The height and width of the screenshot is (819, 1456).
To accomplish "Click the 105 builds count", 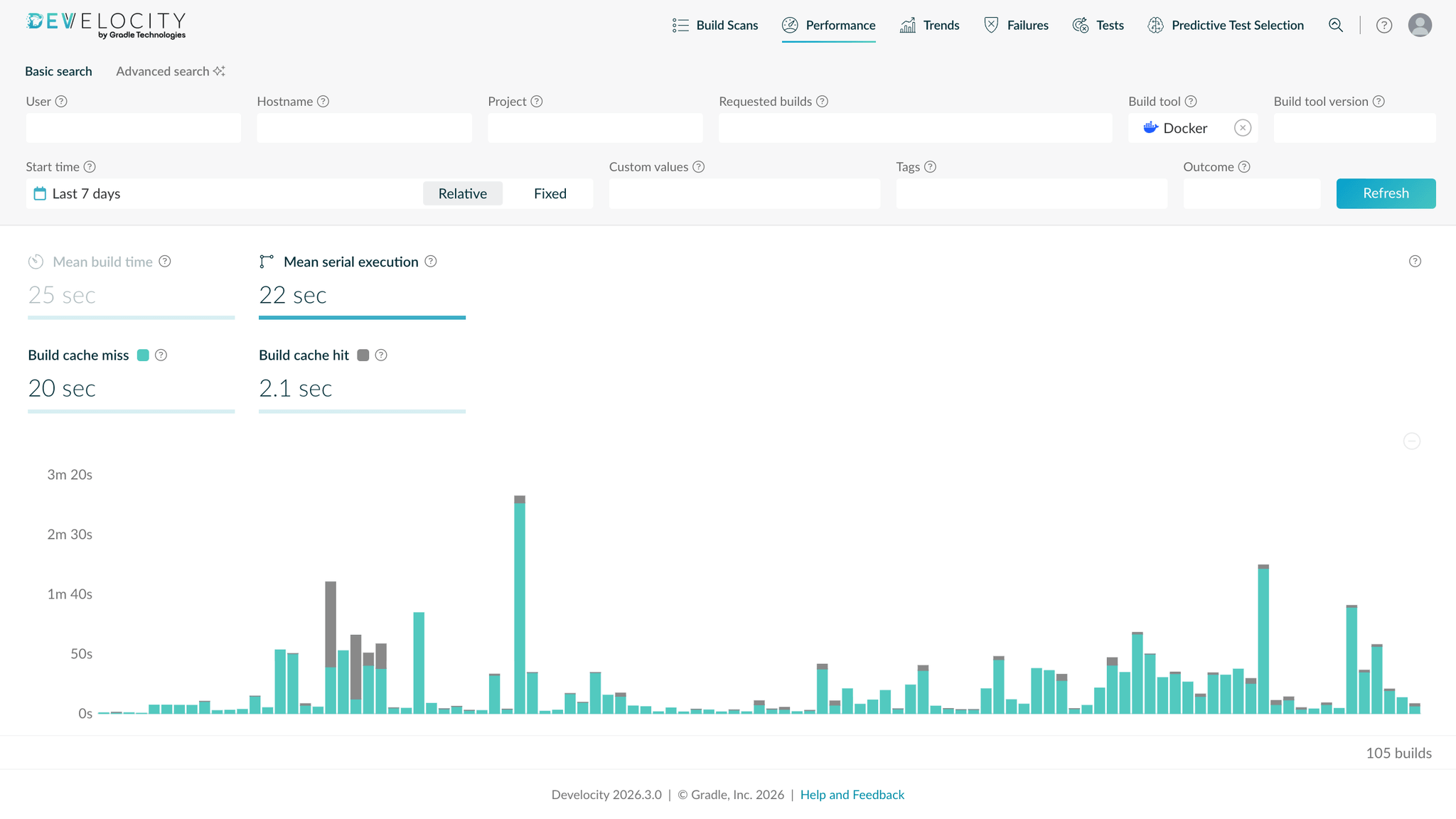I will [1398, 753].
